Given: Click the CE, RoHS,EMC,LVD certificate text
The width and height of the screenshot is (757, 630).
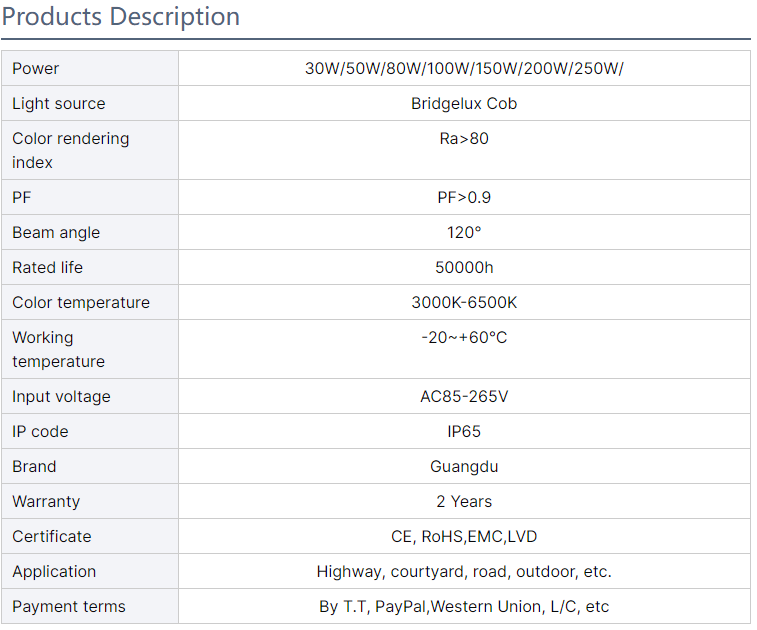Looking at the screenshot, I should tap(464, 537).
